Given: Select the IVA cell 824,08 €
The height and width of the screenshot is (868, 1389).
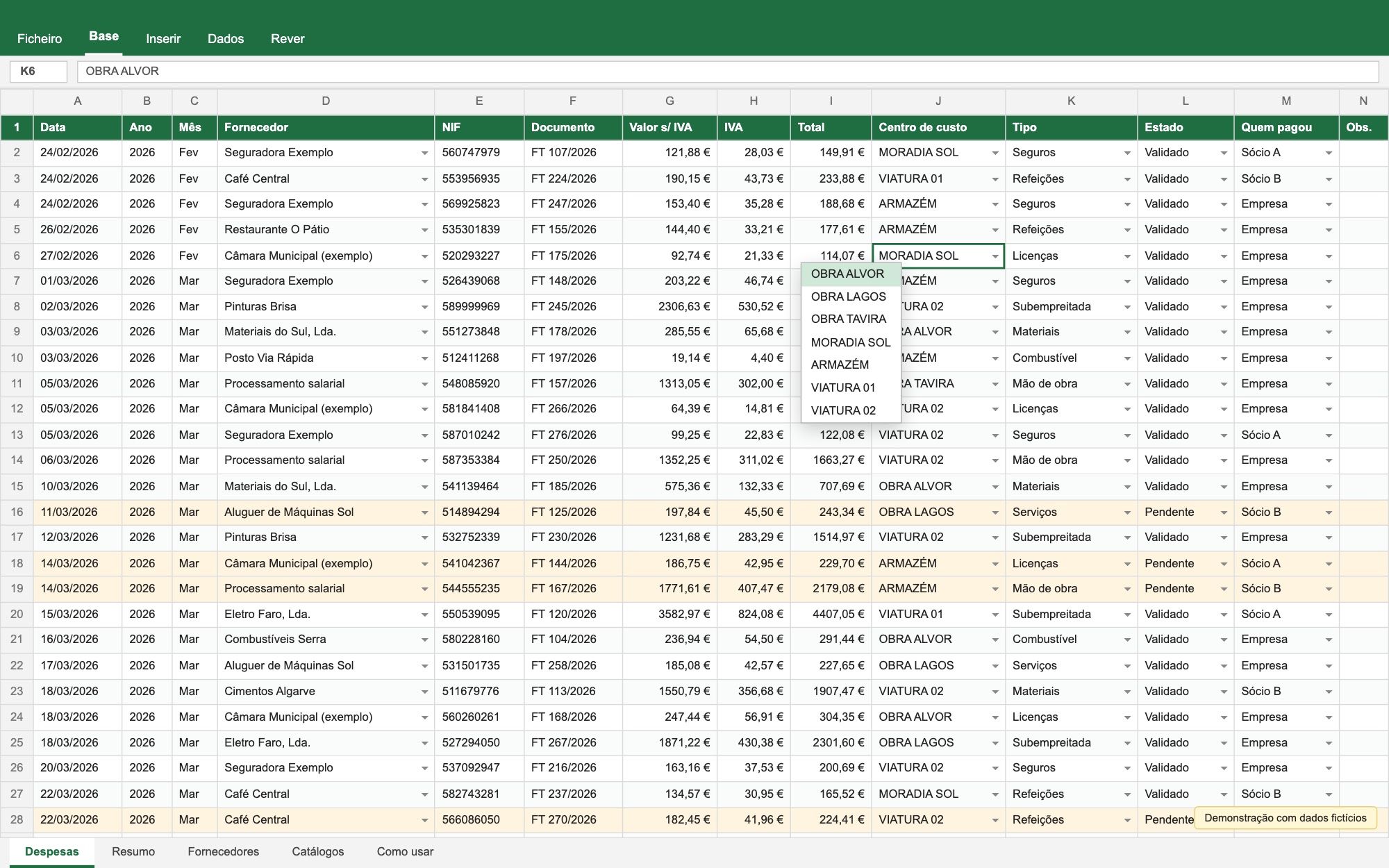Looking at the screenshot, I should (x=754, y=615).
